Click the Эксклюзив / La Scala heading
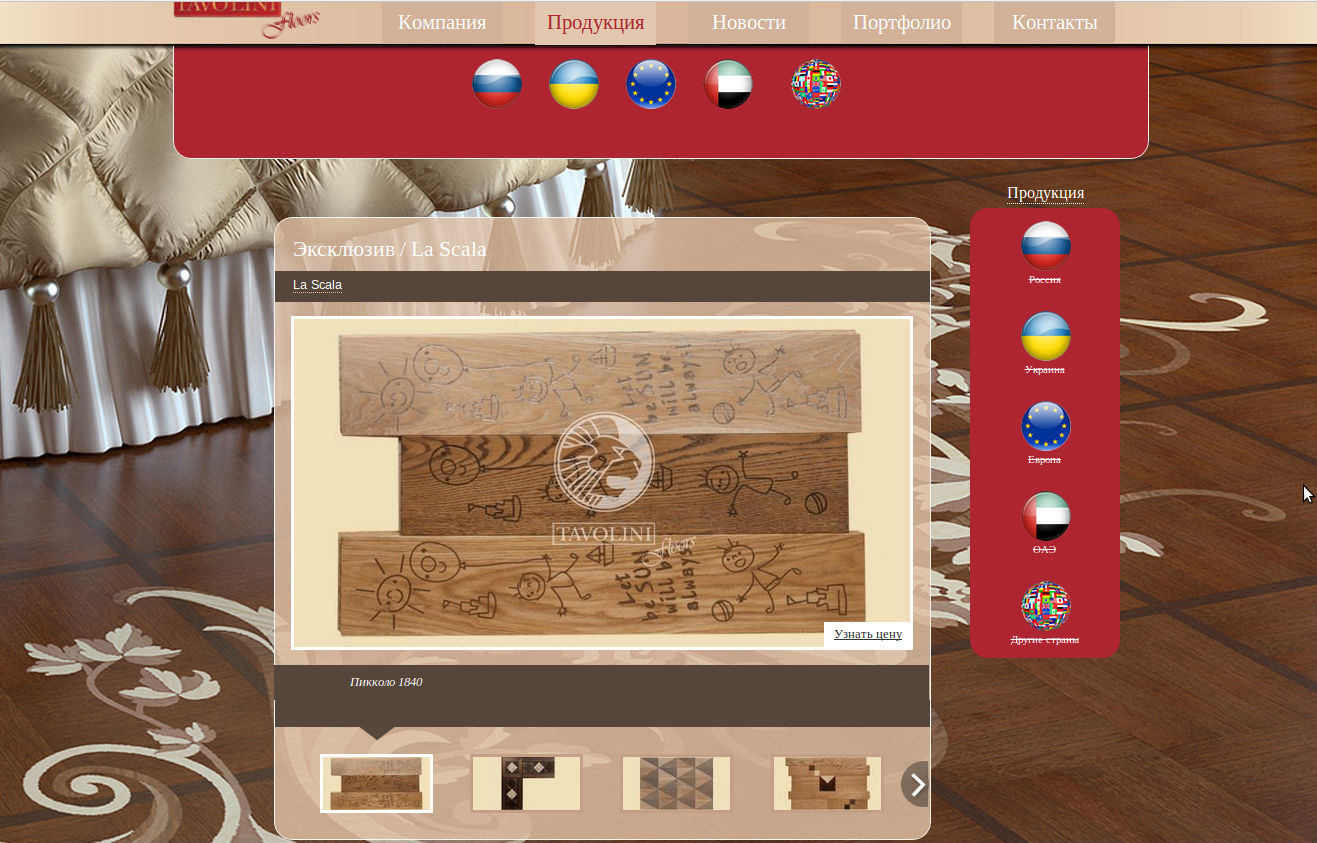1317x843 pixels. pyautogui.click(x=390, y=249)
